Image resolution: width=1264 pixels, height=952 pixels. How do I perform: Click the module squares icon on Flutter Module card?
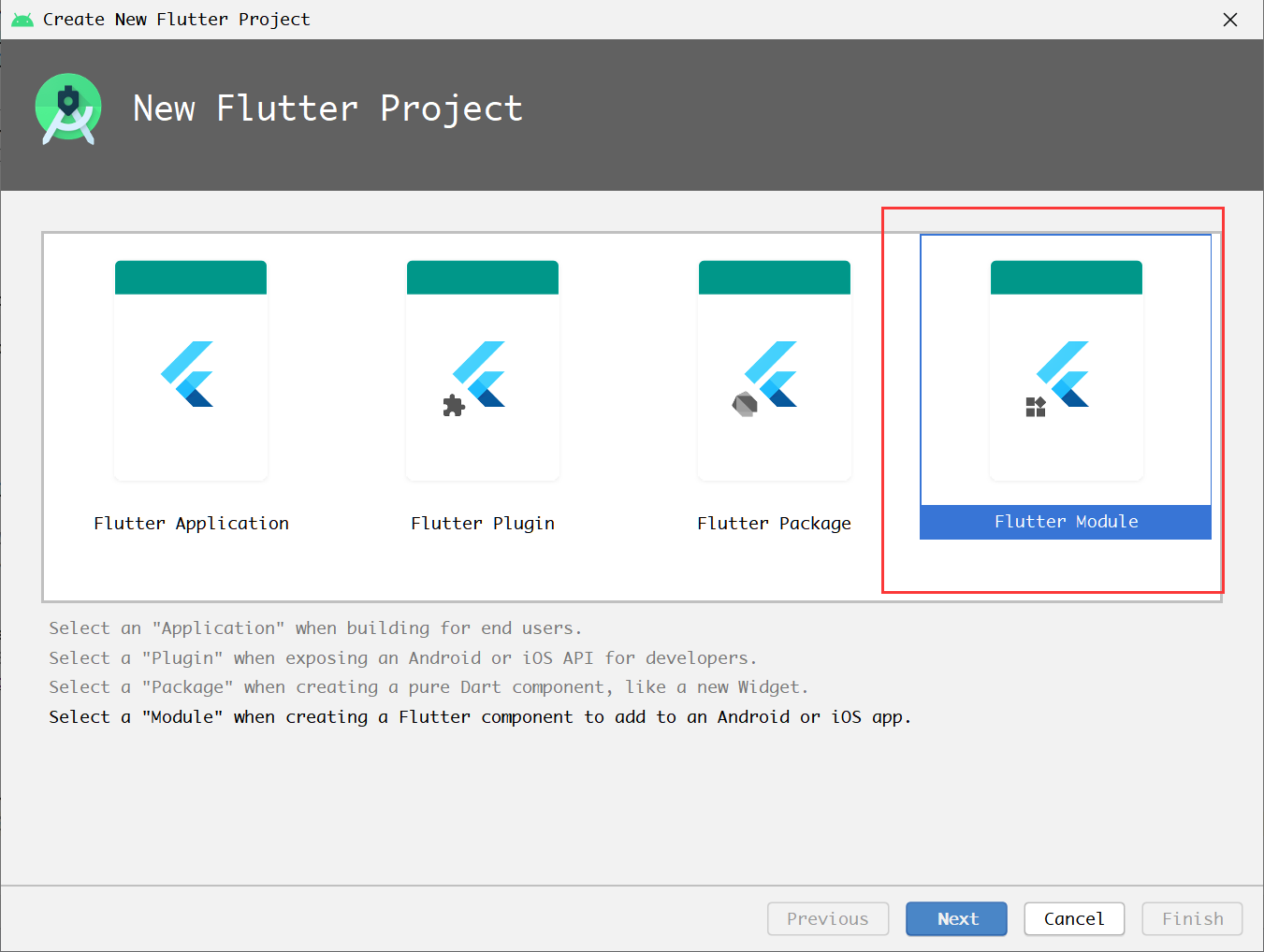pyautogui.click(x=1034, y=406)
